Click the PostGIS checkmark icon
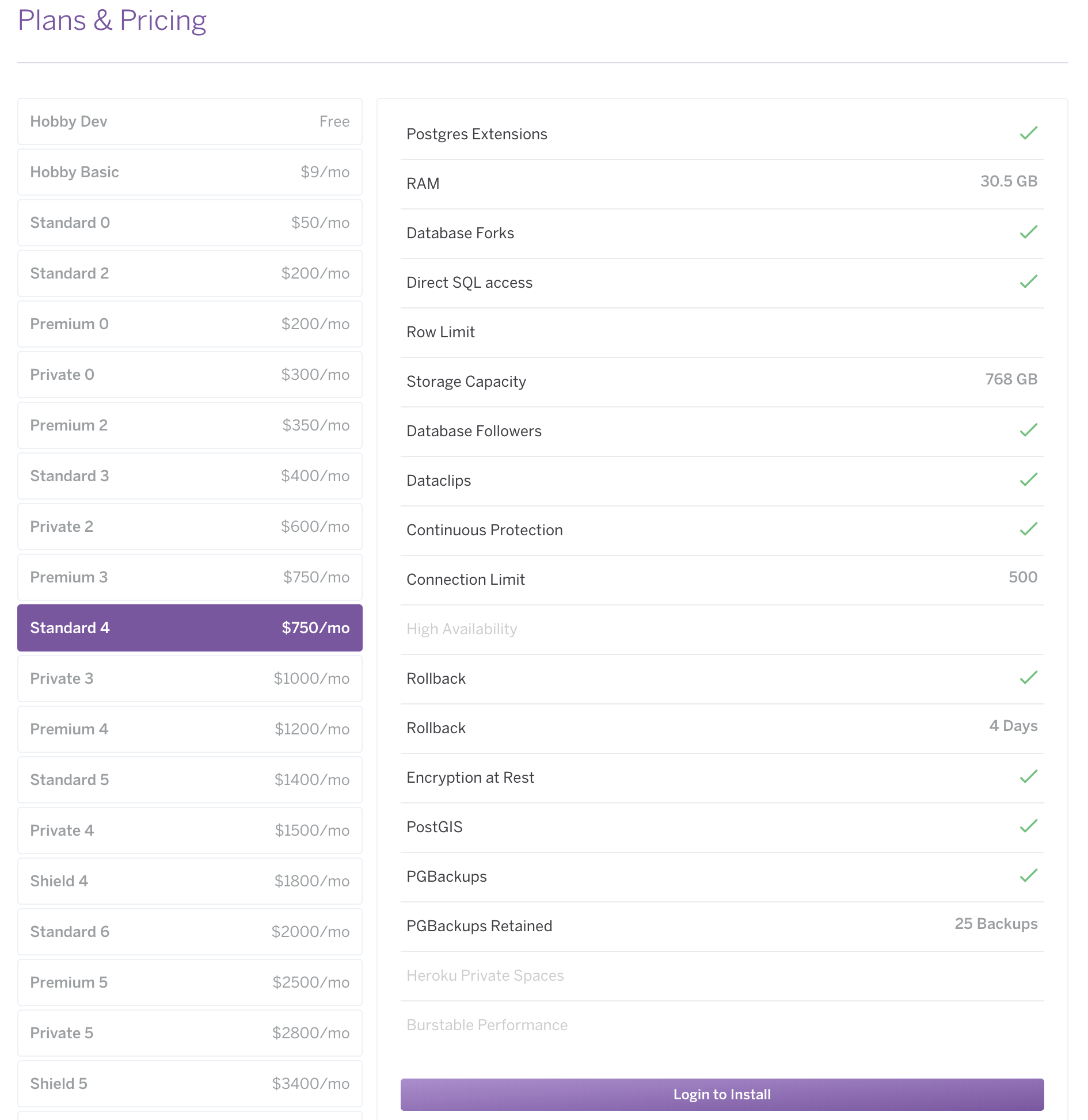This screenshot has height=1120, width=1088. 1028,826
